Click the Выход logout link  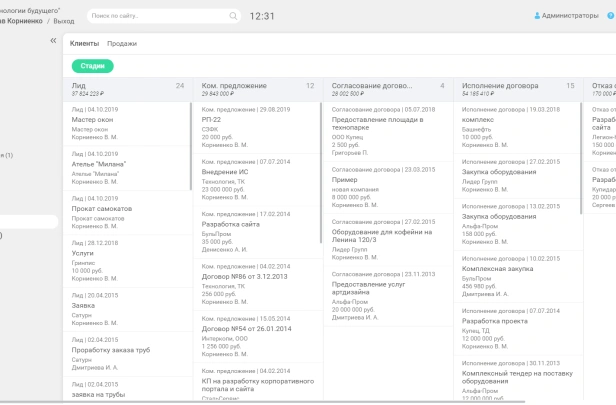(63, 20)
